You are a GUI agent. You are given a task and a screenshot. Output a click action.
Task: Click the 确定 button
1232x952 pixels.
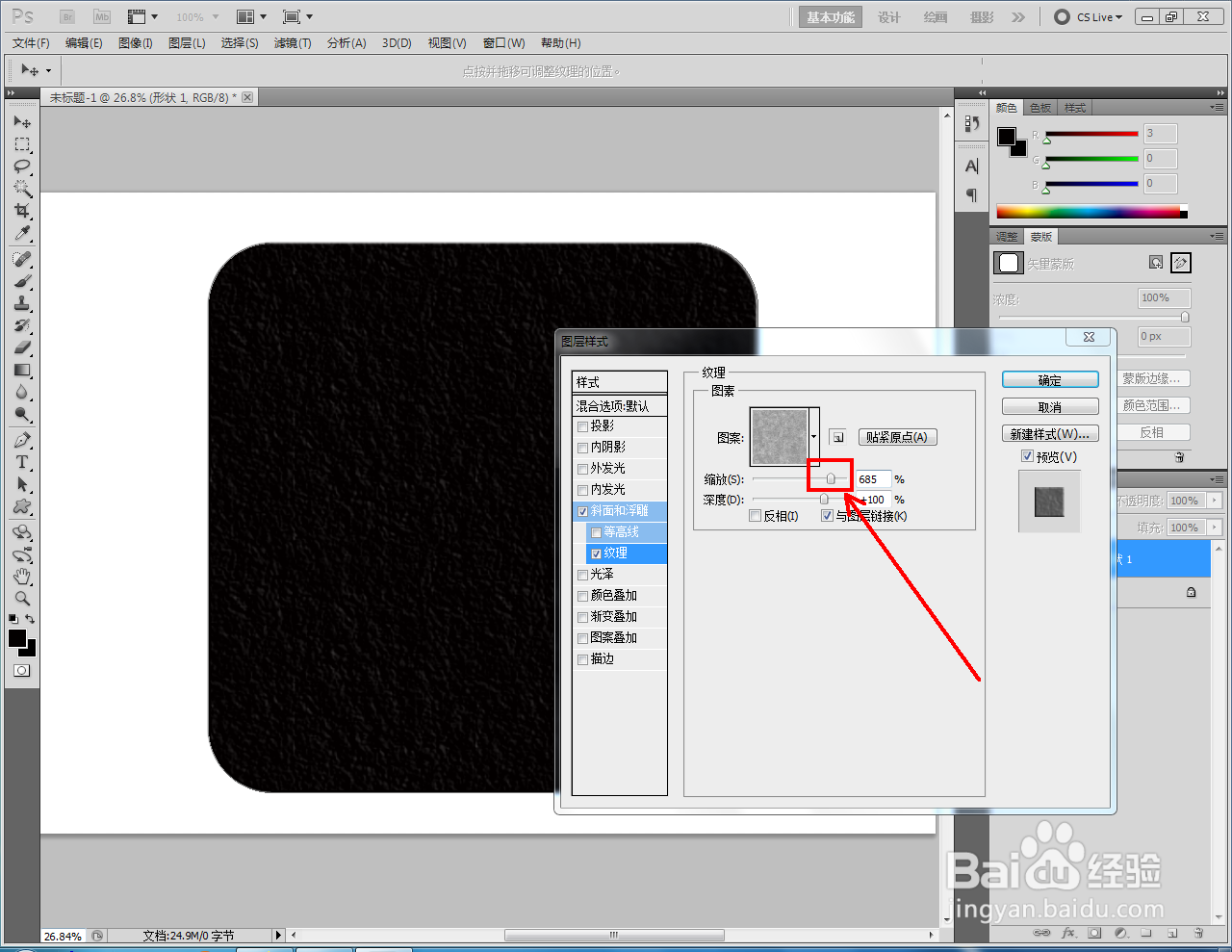1050,380
